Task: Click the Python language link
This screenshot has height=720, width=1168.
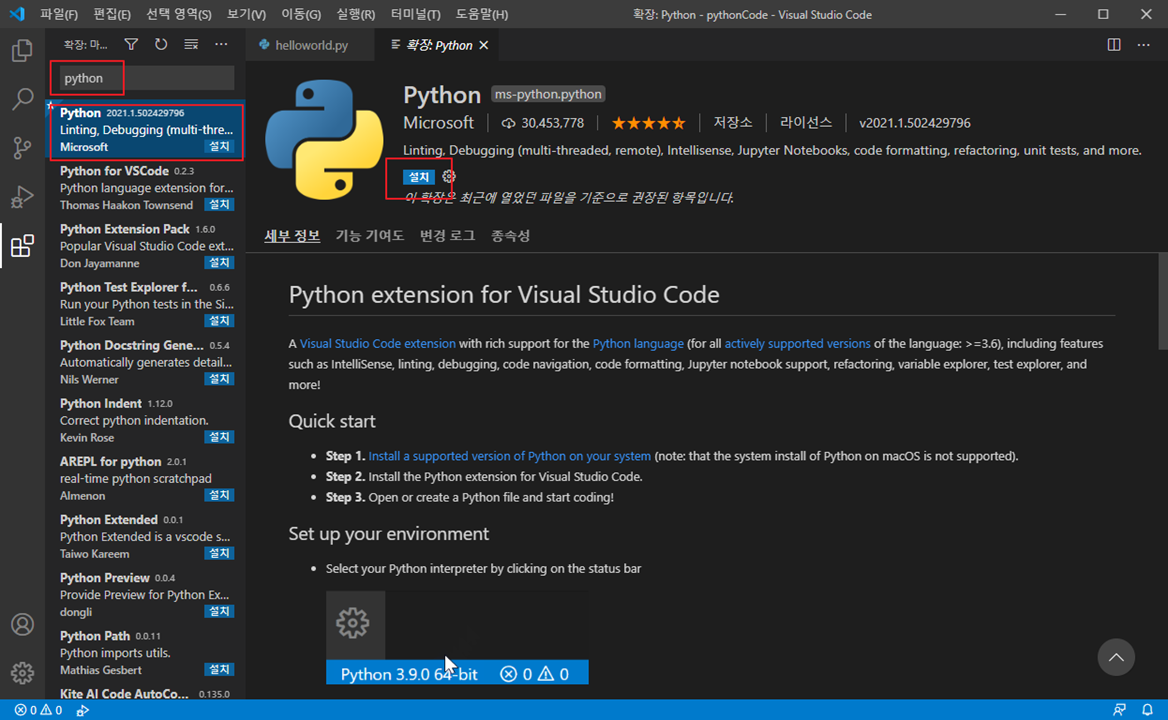Action: coord(638,343)
